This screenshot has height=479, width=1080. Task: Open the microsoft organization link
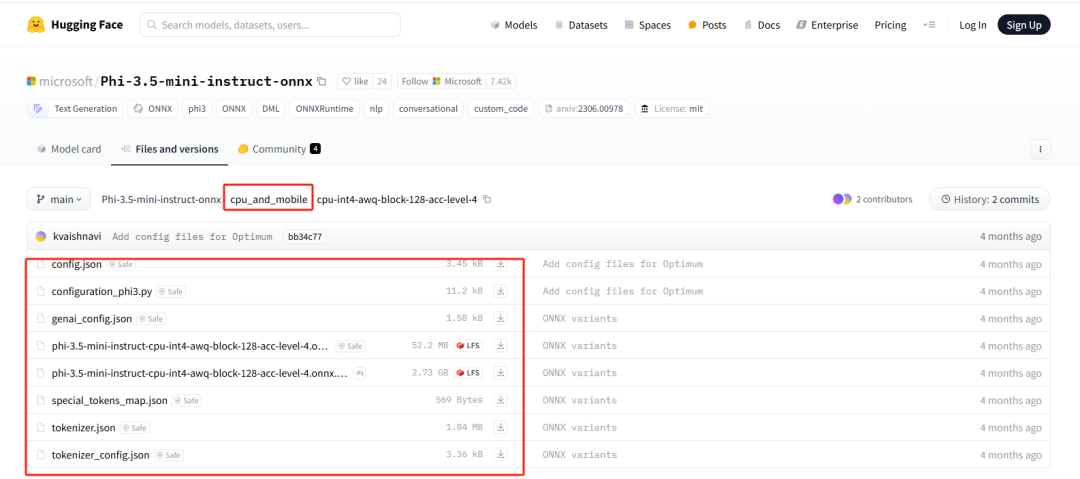coord(66,81)
